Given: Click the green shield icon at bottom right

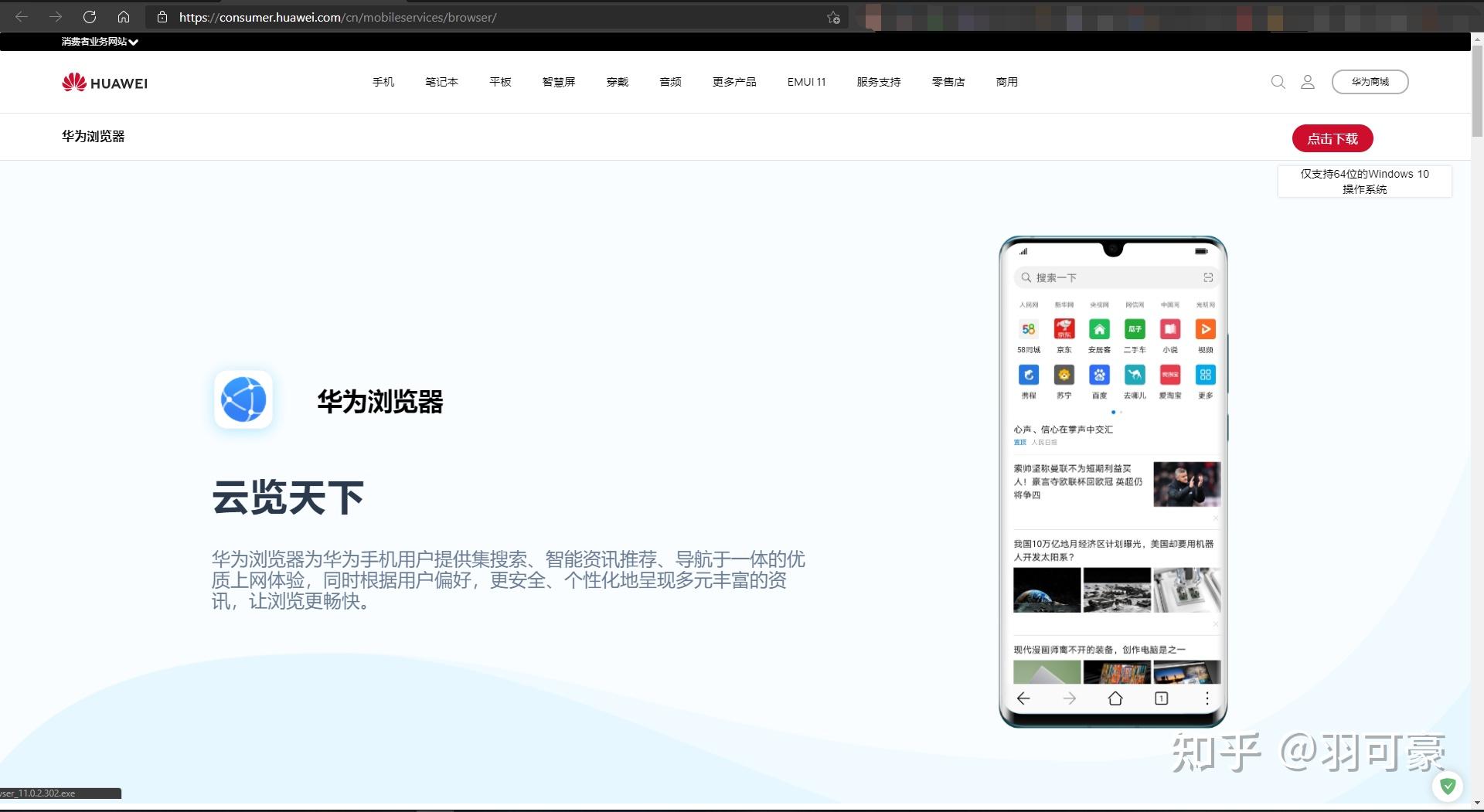Looking at the screenshot, I should tap(1448, 787).
